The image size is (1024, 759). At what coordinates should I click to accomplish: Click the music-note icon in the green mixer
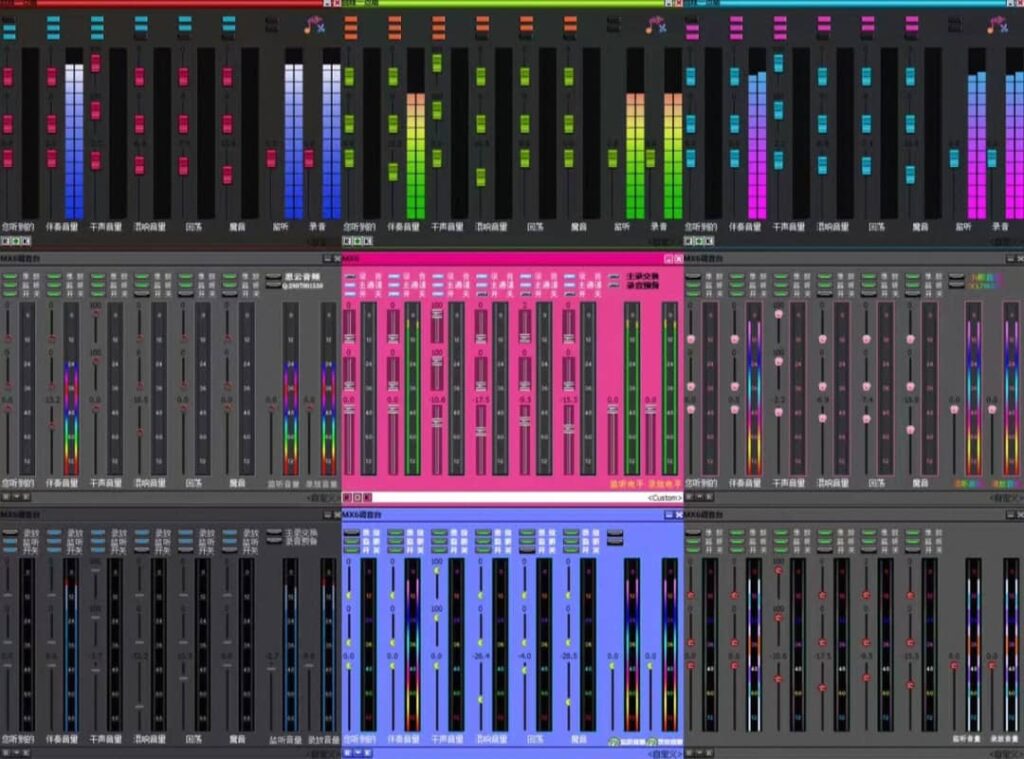coord(655,25)
